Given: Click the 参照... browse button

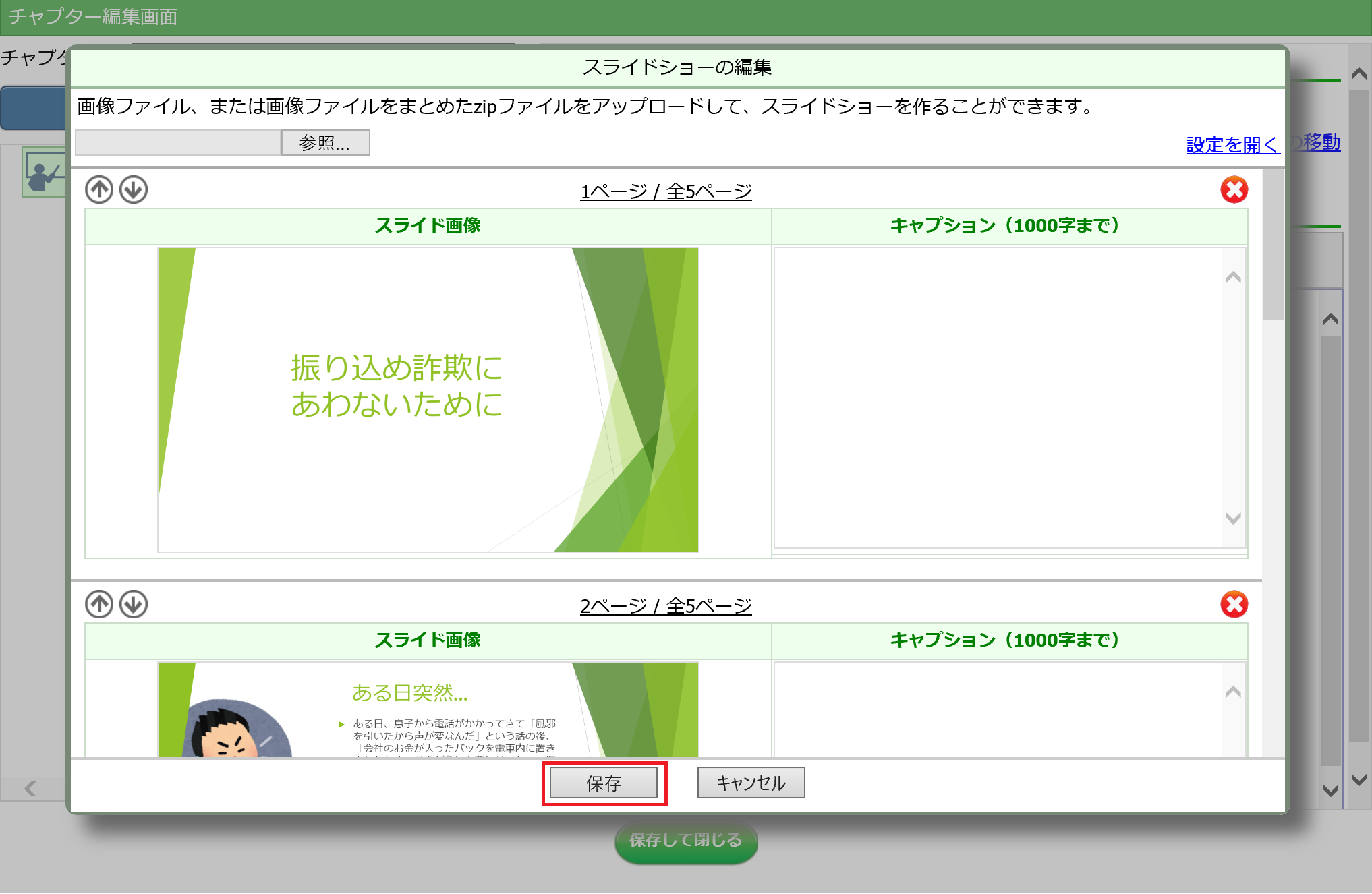Looking at the screenshot, I should point(325,143).
